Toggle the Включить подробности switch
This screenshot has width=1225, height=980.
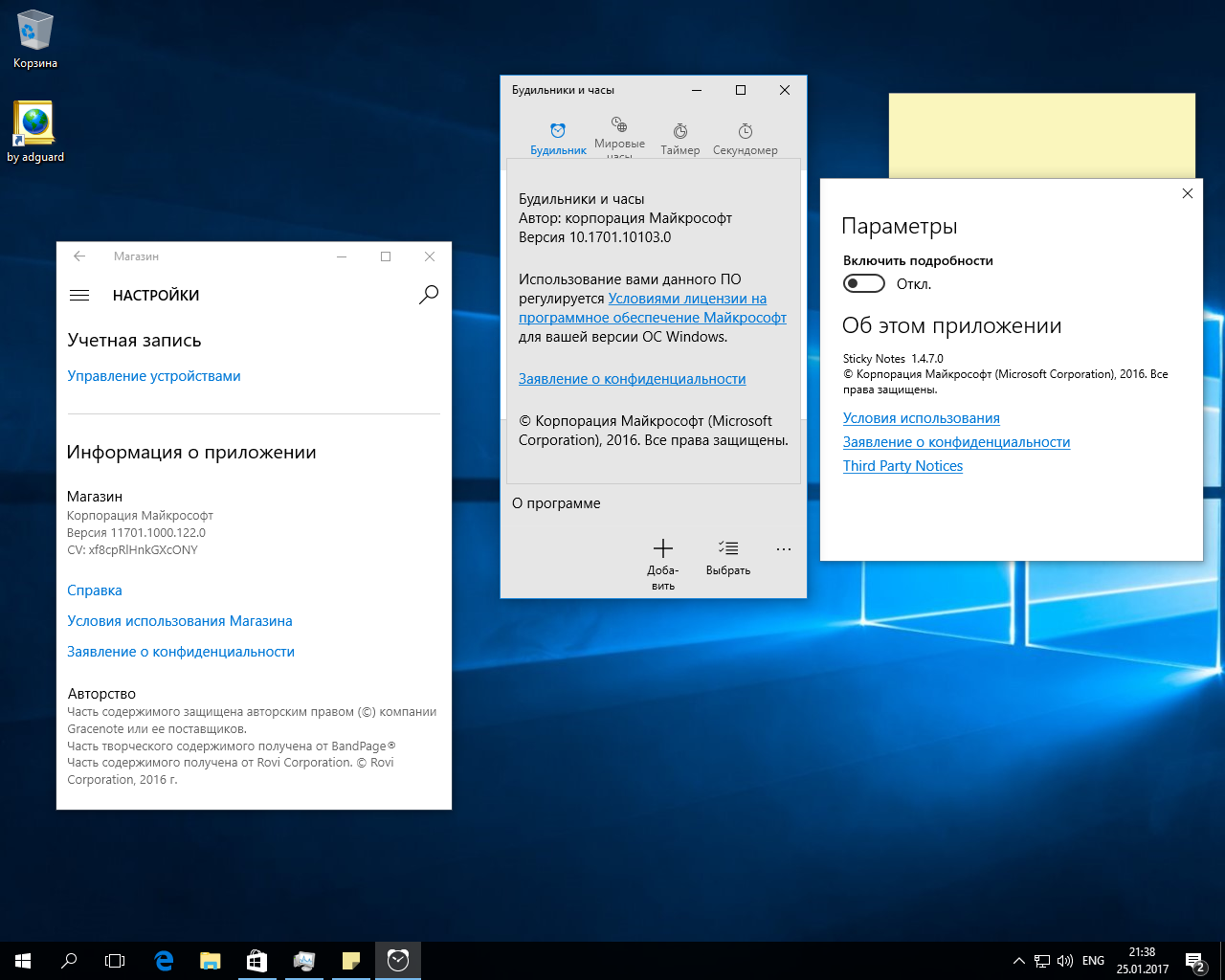pos(864,283)
